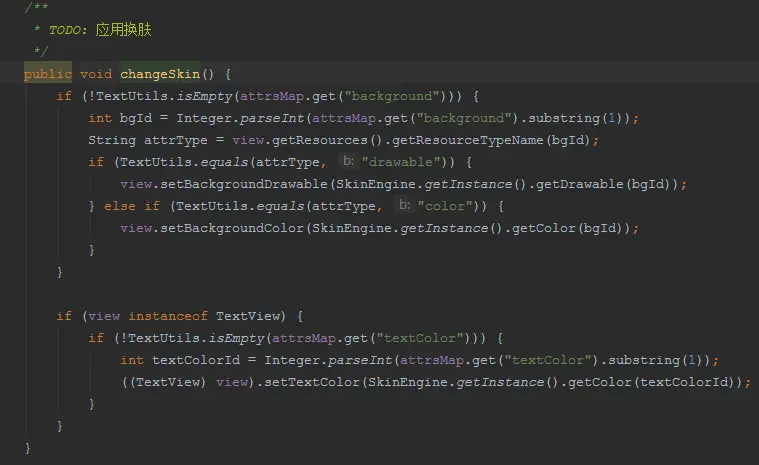
Task: Click setBackgroundDrawable method call
Action: coord(244,184)
